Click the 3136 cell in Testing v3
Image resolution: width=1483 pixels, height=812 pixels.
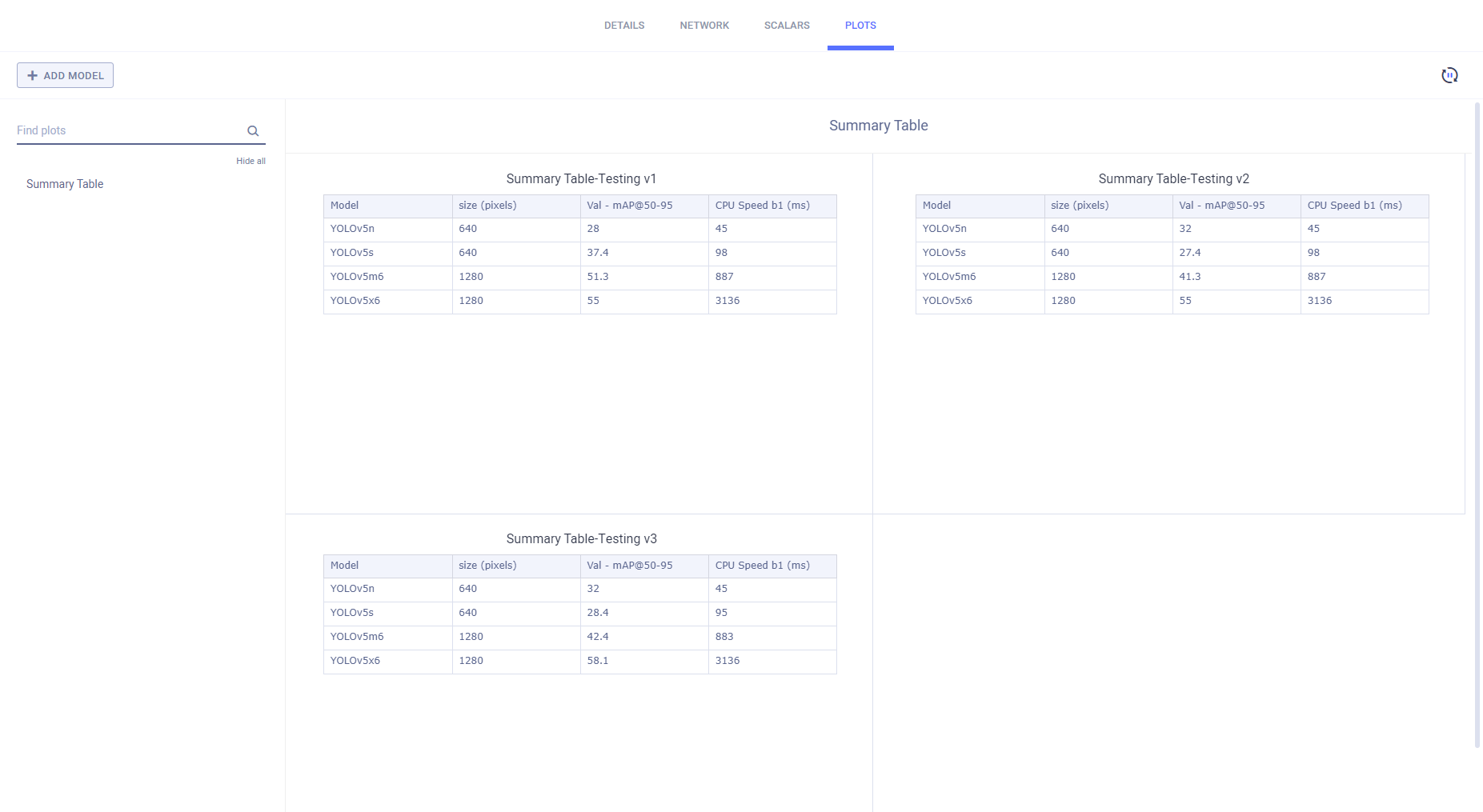click(x=727, y=661)
